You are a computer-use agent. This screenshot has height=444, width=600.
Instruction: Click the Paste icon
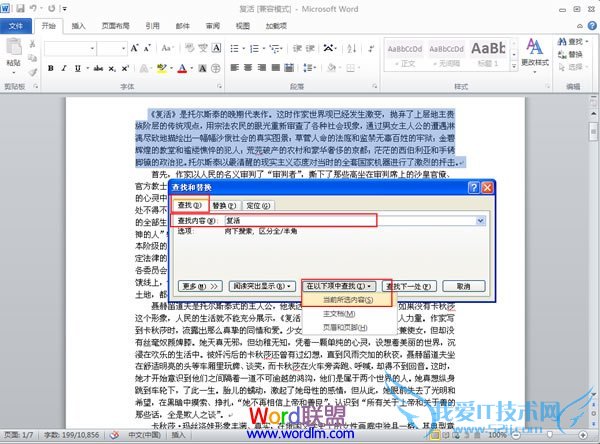[x=14, y=47]
